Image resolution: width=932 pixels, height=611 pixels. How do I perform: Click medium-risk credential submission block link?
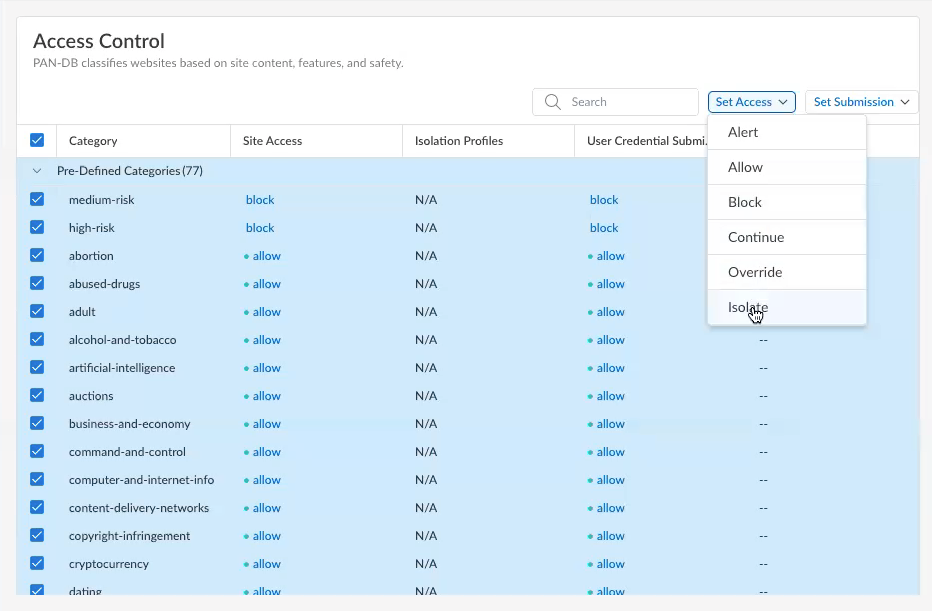pos(604,200)
